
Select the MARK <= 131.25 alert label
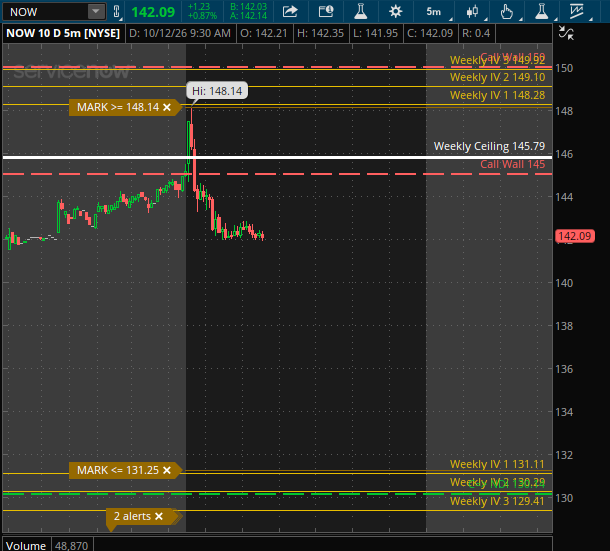tap(118, 470)
